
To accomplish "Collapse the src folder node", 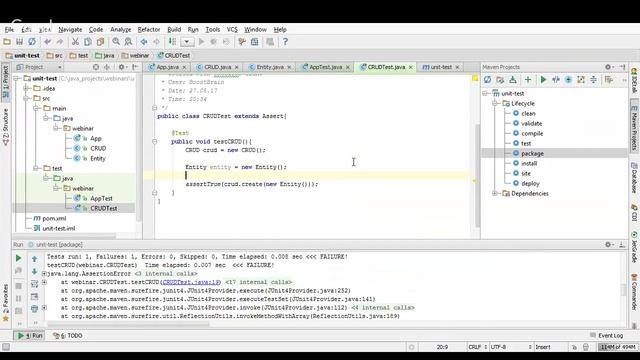I will 26,98.
